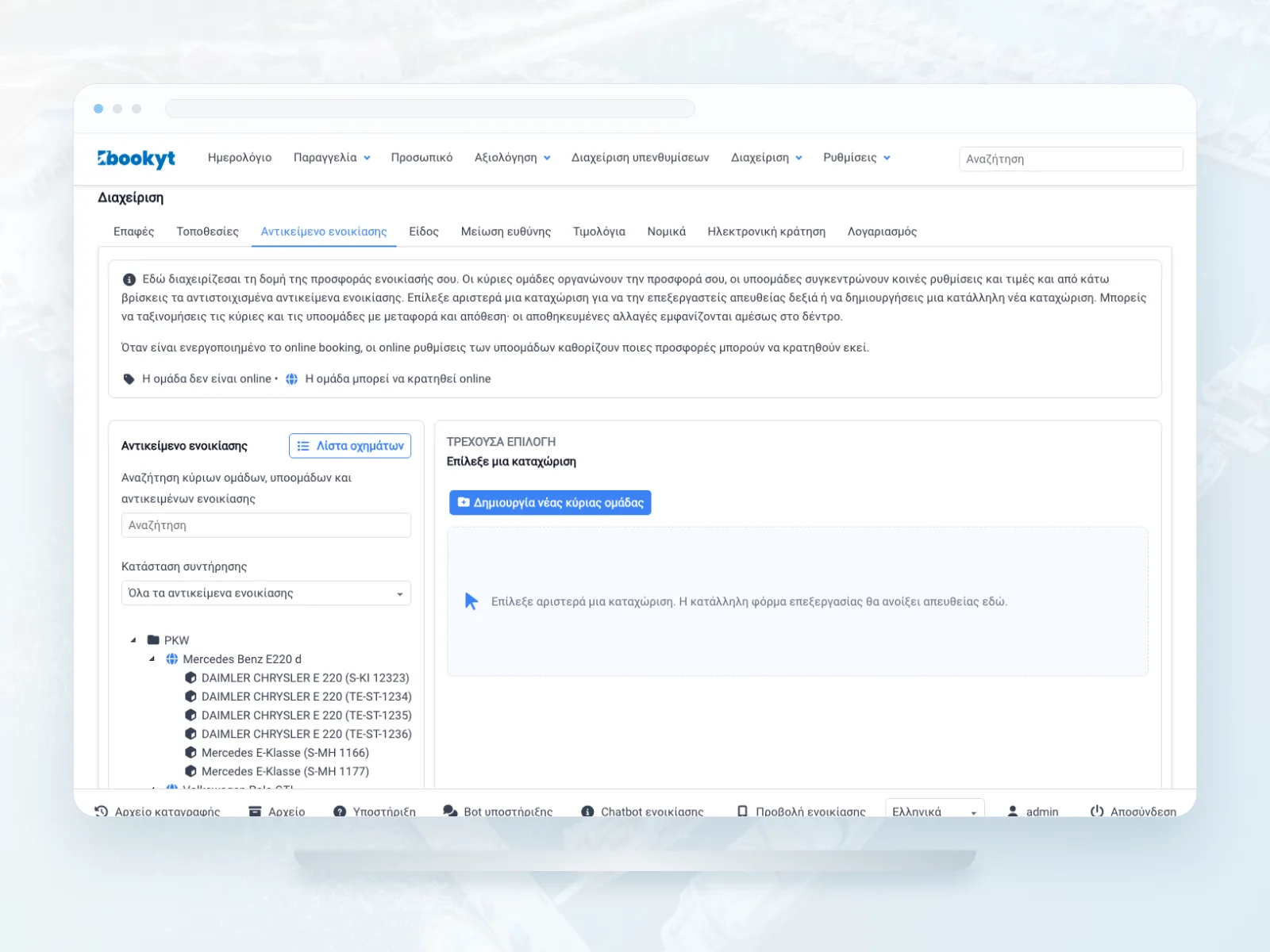Select Mercedes E-Klasse (S-MH 1177)
1270x952 pixels.
[285, 771]
